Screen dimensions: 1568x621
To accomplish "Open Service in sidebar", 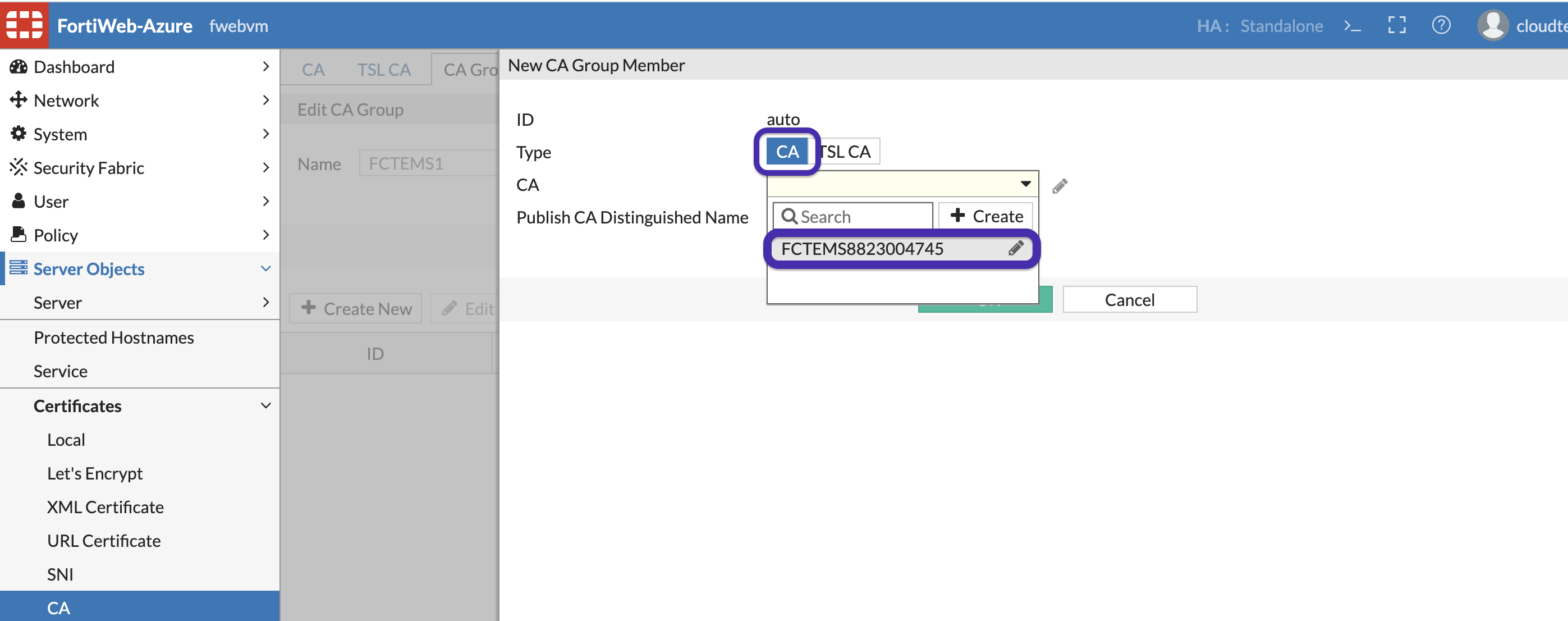I will 60,371.
